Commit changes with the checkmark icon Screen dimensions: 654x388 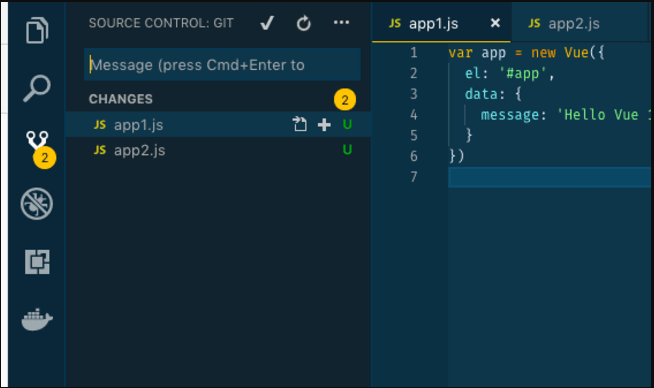click(267, 23)
